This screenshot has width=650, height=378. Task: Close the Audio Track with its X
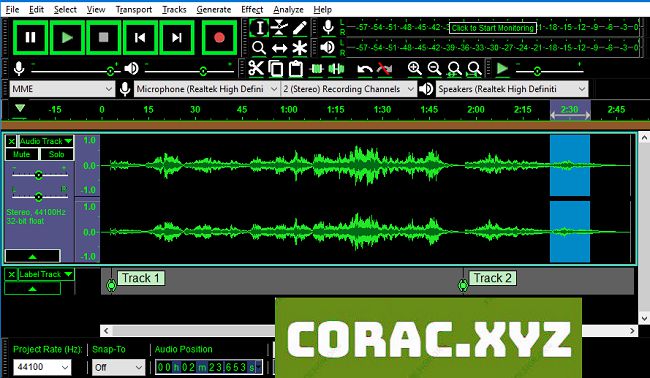point(12,141)
